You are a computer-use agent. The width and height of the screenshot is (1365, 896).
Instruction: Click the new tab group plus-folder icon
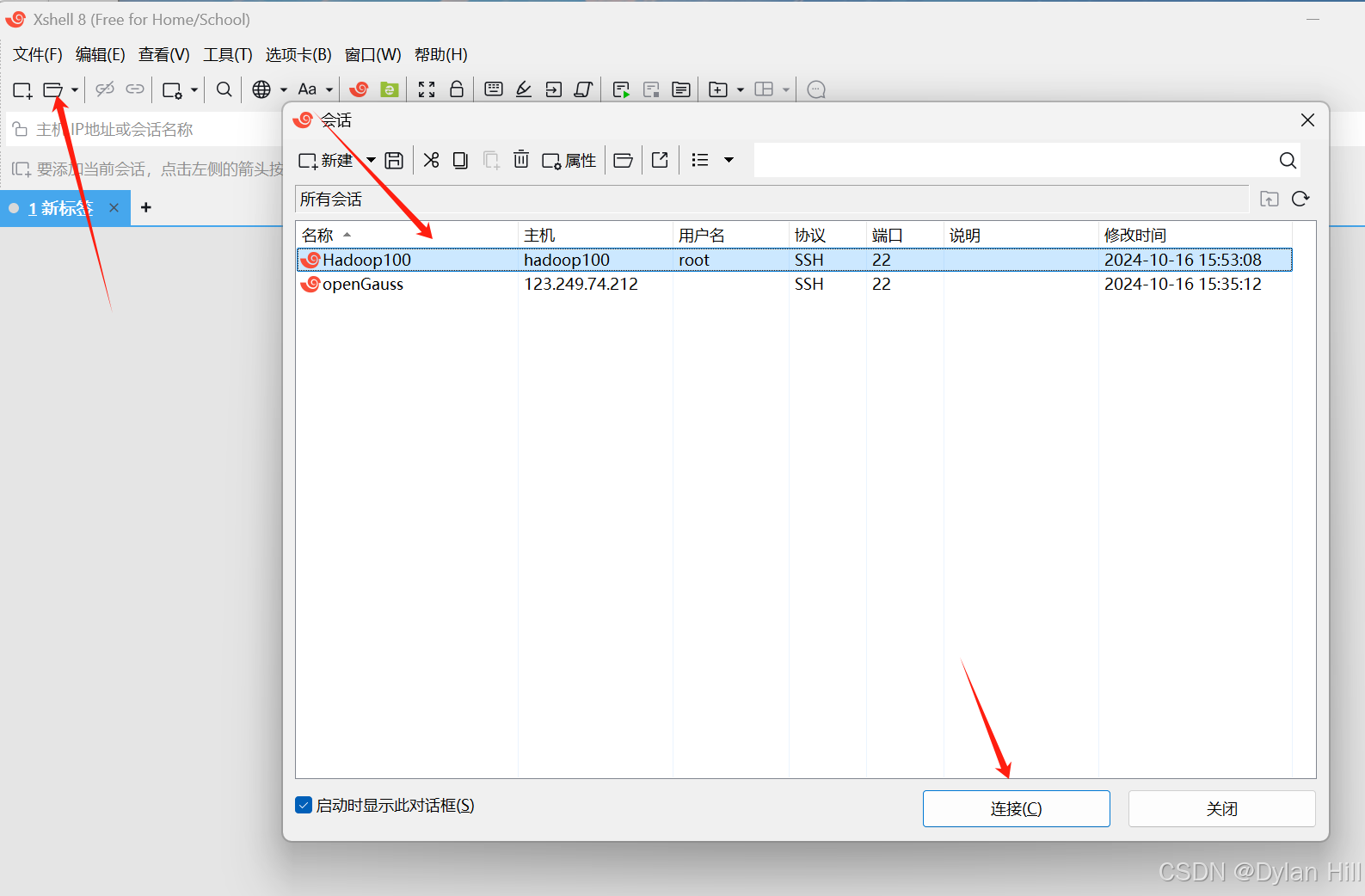click(x=718, y=89)
